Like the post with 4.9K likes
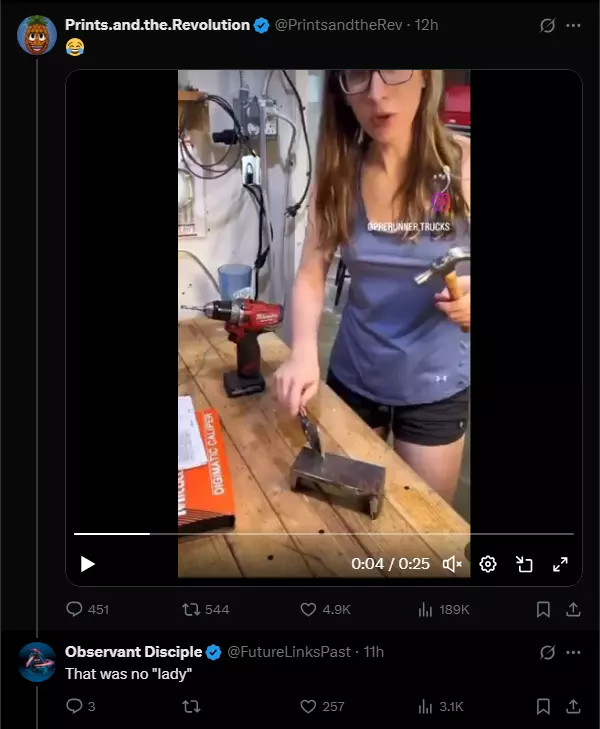The width and height of the screenshot is (600, 729). pos(325,609)
